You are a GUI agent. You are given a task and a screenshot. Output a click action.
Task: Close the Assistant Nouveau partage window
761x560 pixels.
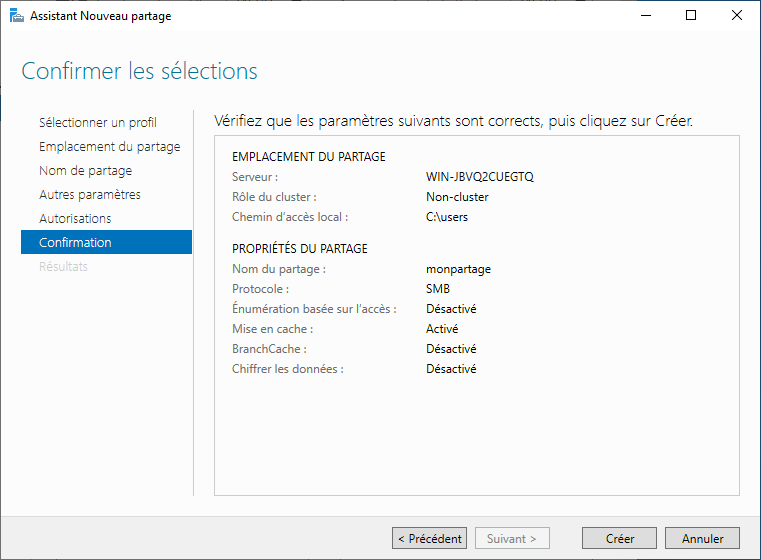(737, 15)
